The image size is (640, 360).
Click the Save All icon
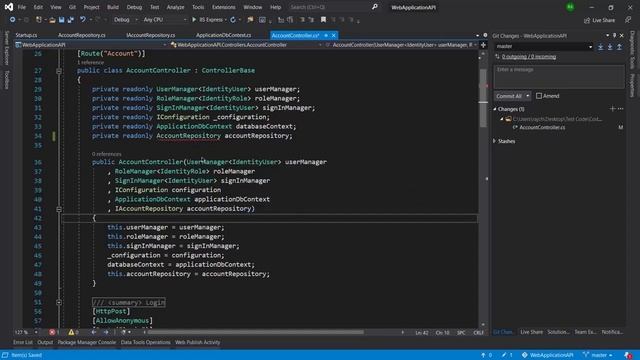point(71,20)
